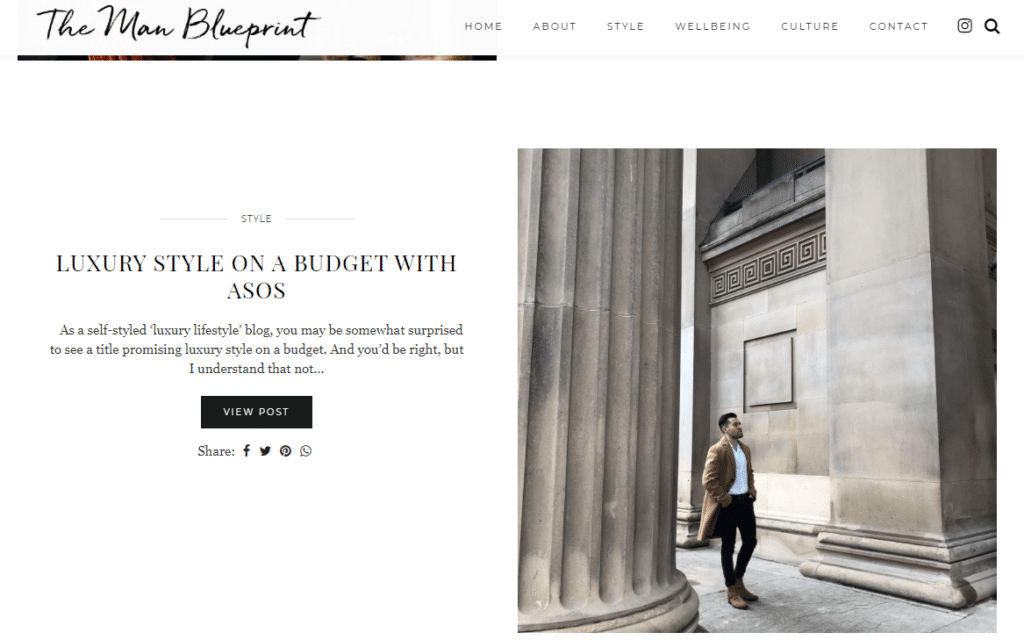The height and width of the screenshot is (640, 1024).
Task: Click the image strip under the logo
Action: [x=257, y=57]
